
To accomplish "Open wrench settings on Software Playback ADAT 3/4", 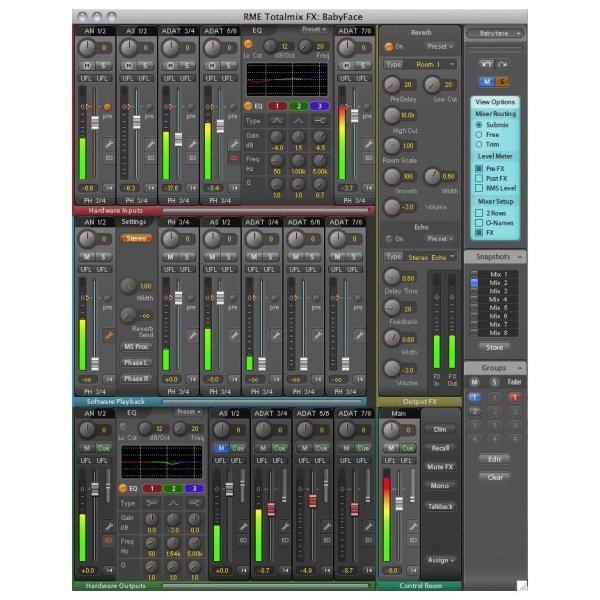I will click(x=276, y=335).
